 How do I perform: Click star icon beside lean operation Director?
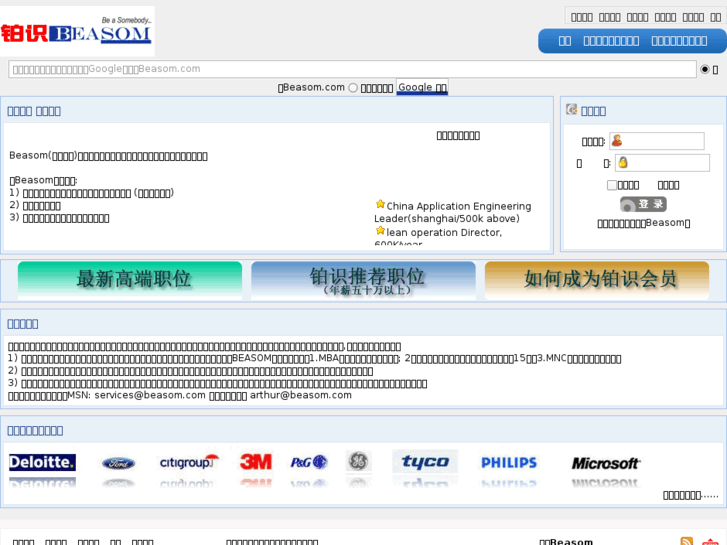coord(380,231)
